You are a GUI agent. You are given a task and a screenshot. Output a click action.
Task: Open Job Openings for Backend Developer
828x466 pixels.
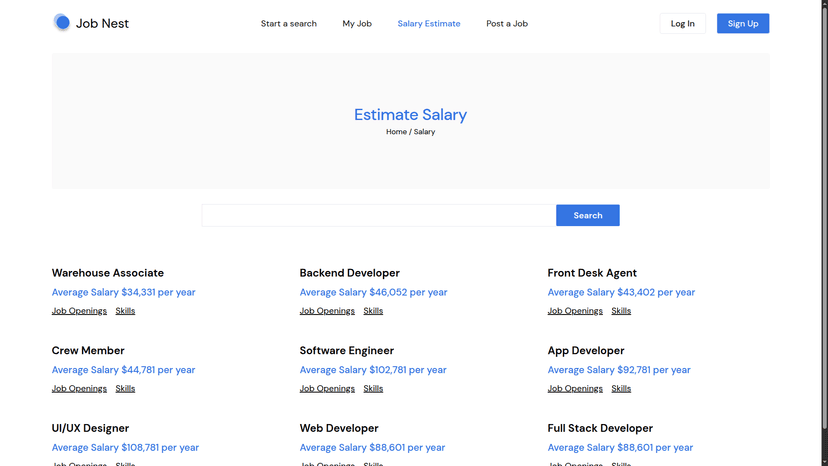click(327, 311)
